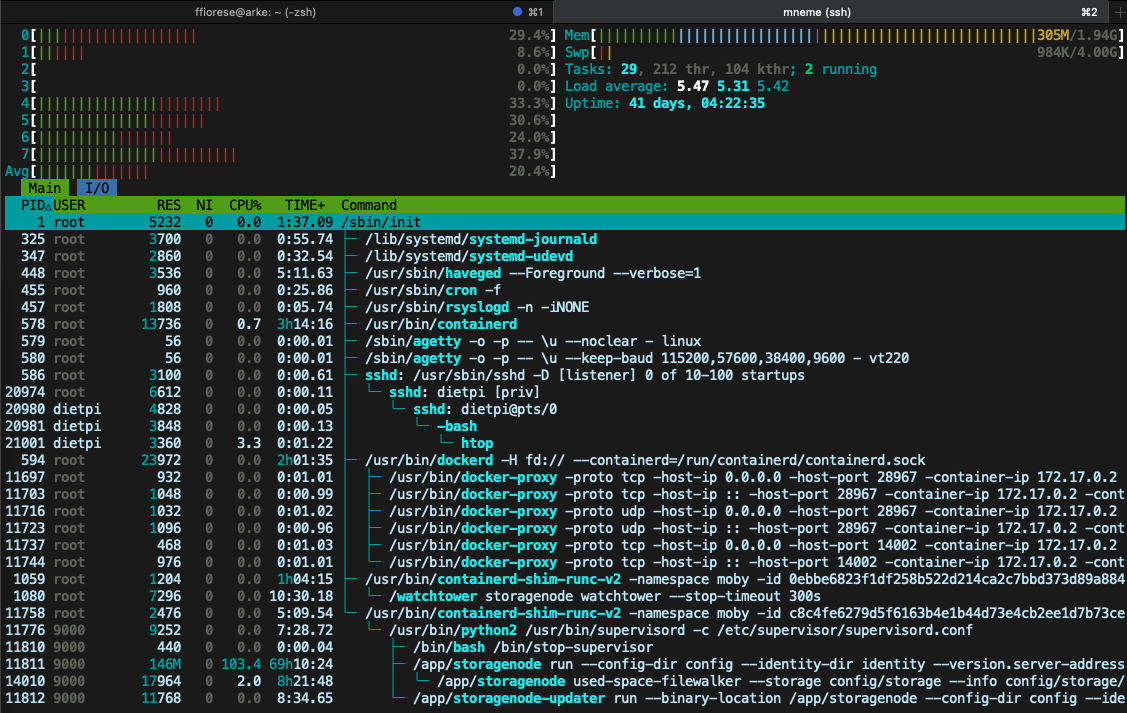Open the htop I/O tab

[x=97, y=188]
